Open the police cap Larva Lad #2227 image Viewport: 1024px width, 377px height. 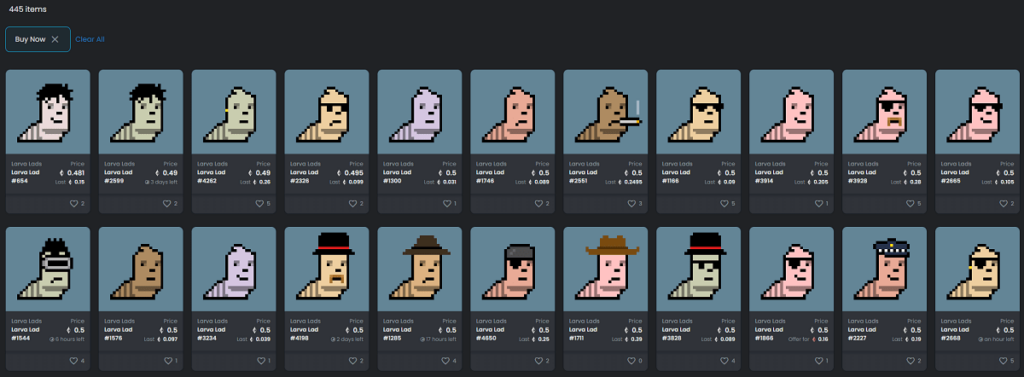884,269
